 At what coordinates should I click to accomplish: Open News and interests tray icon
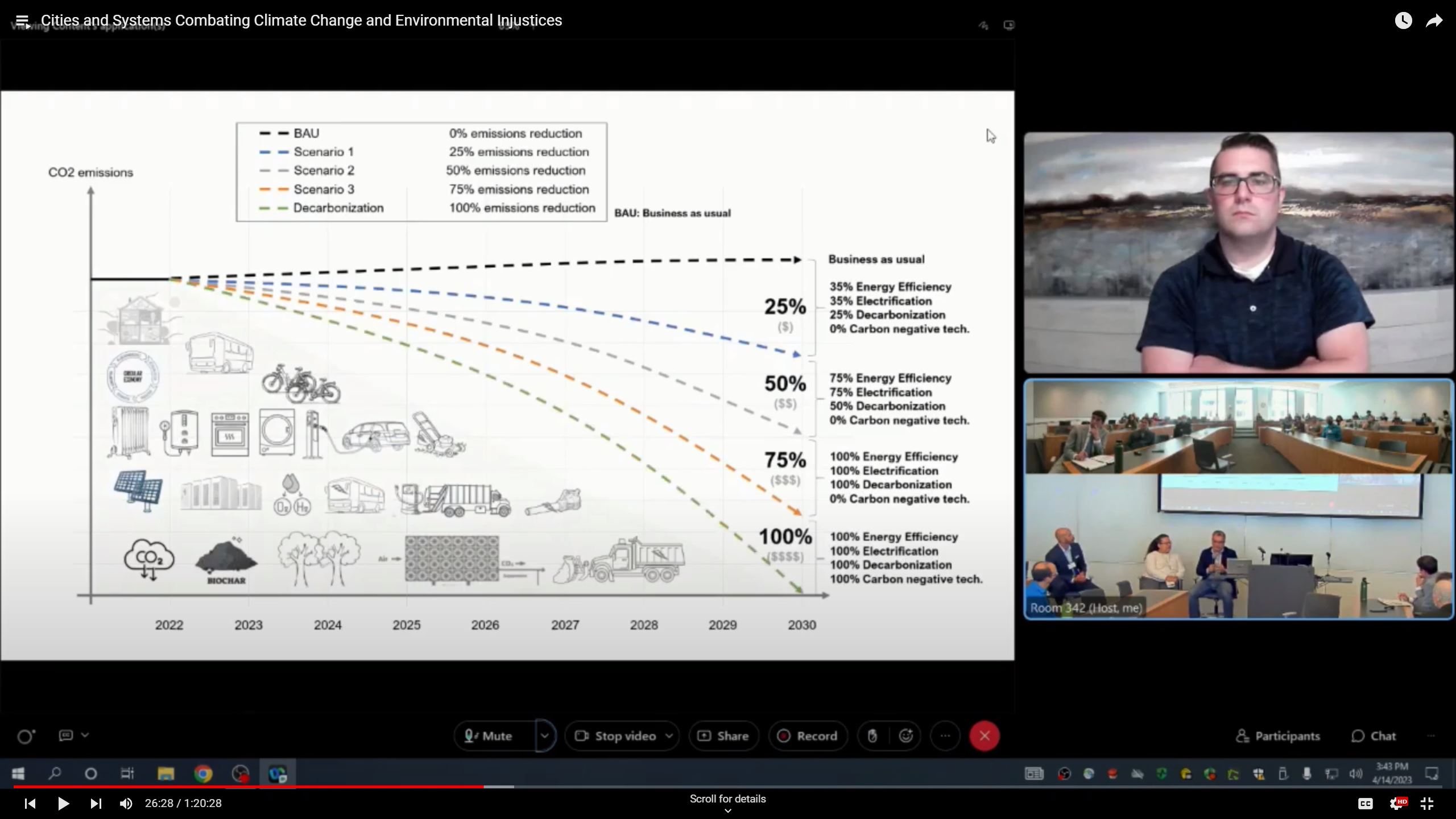click(1034, 773)
